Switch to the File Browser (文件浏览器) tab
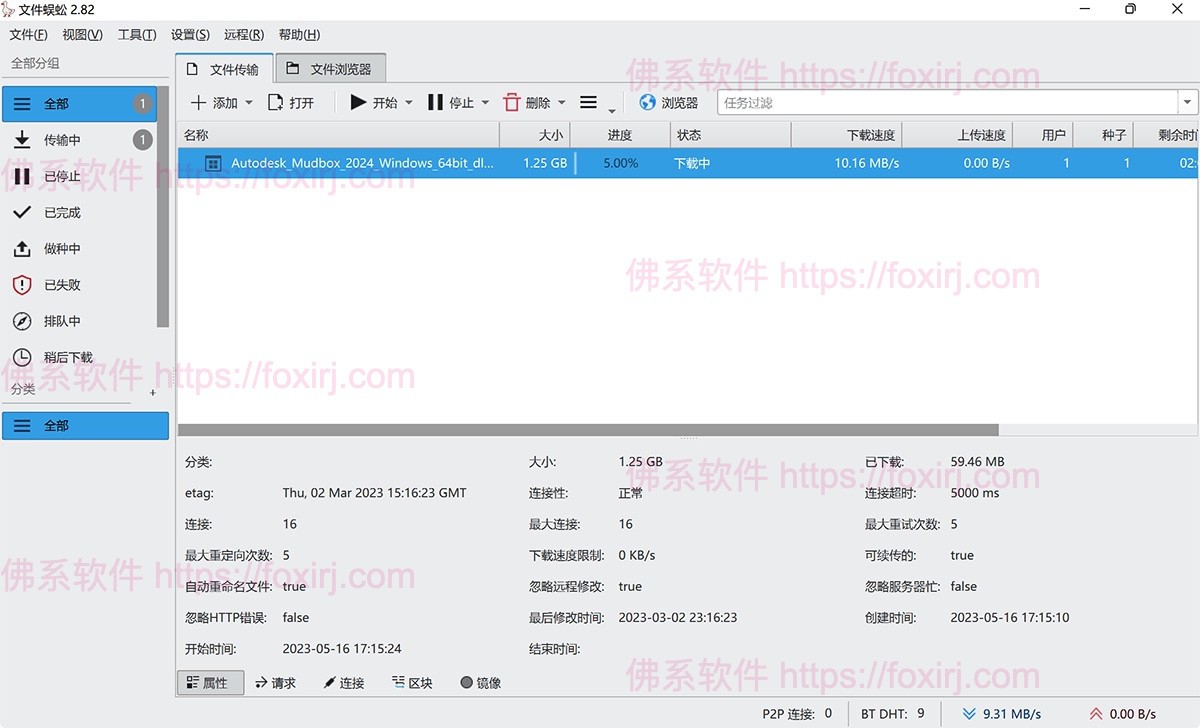1200x728 pixels. [330, 69]
